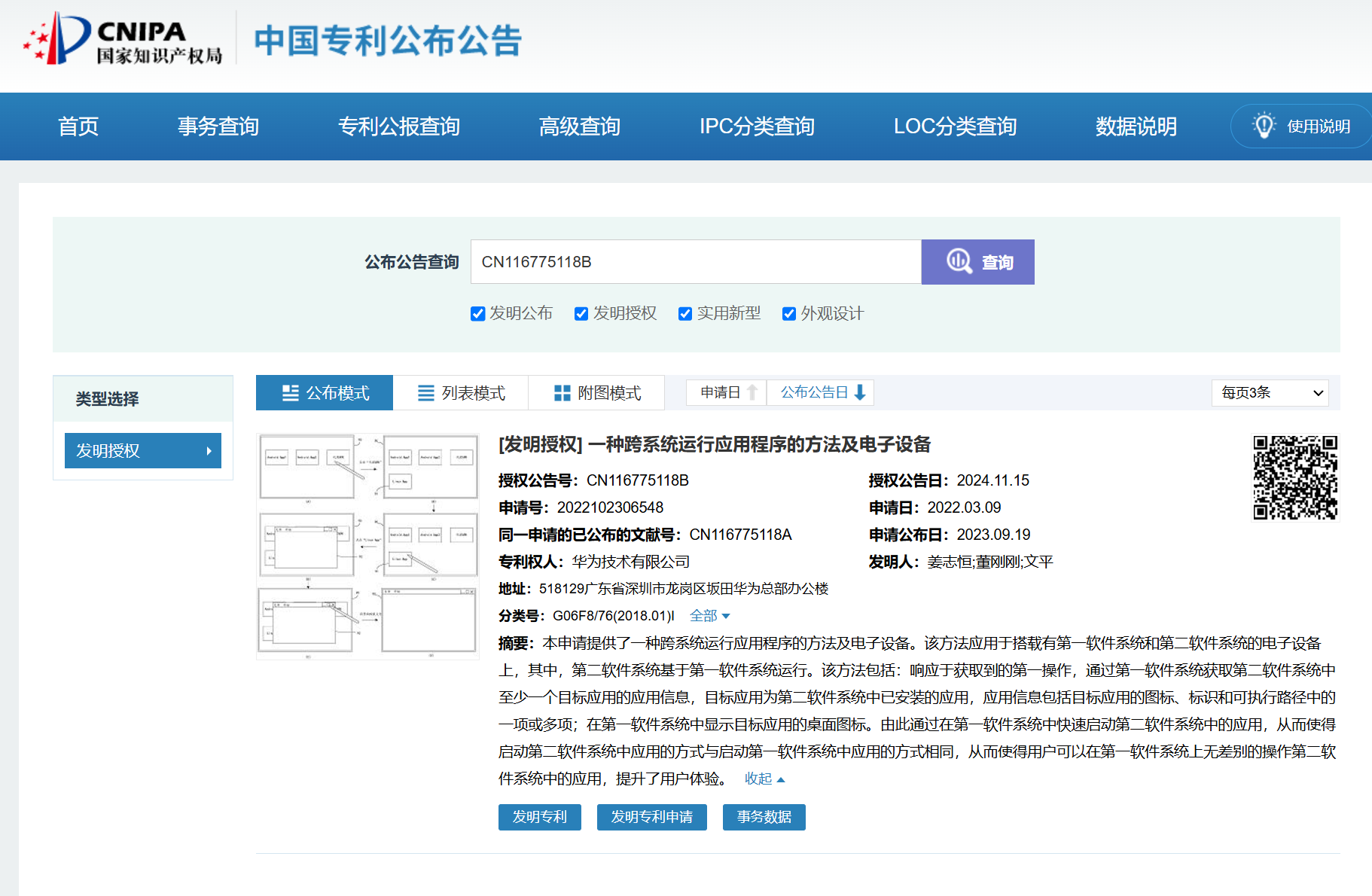Click the 事务数据 button
The width and height of the screenshot is (1372, 896).
tap(764, 817)
